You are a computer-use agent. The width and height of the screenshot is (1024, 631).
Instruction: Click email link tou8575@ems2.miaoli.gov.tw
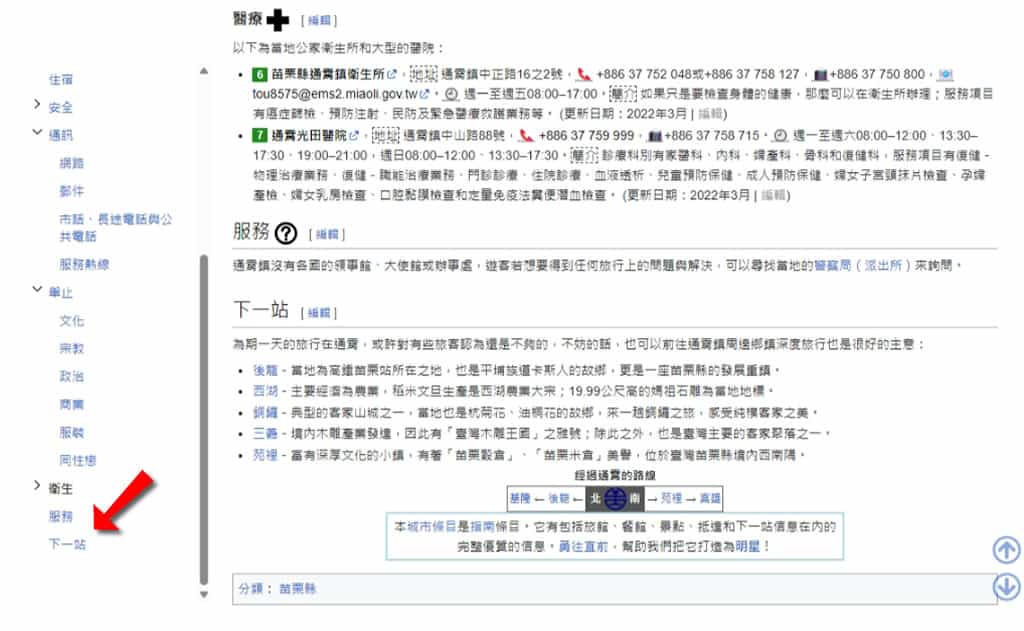pos(335,94)
